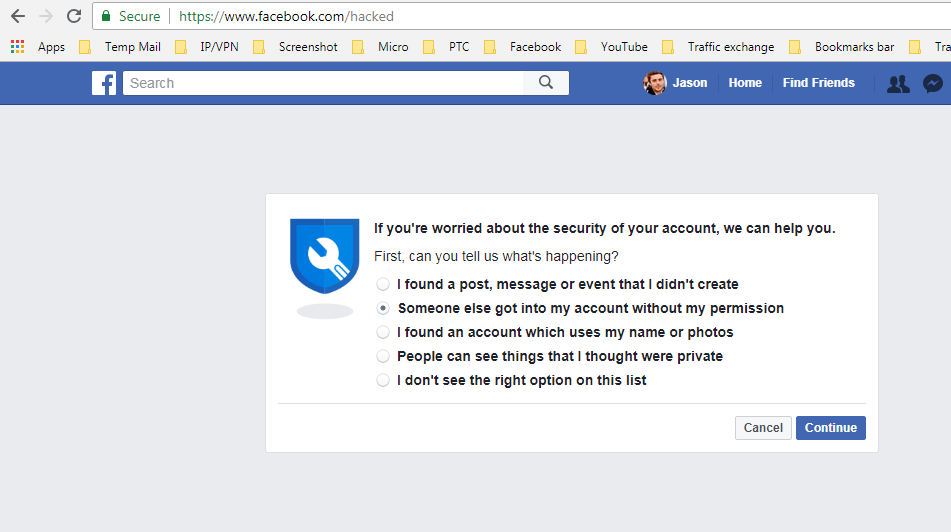Click the Facebook logo icon

pos(104,83)
